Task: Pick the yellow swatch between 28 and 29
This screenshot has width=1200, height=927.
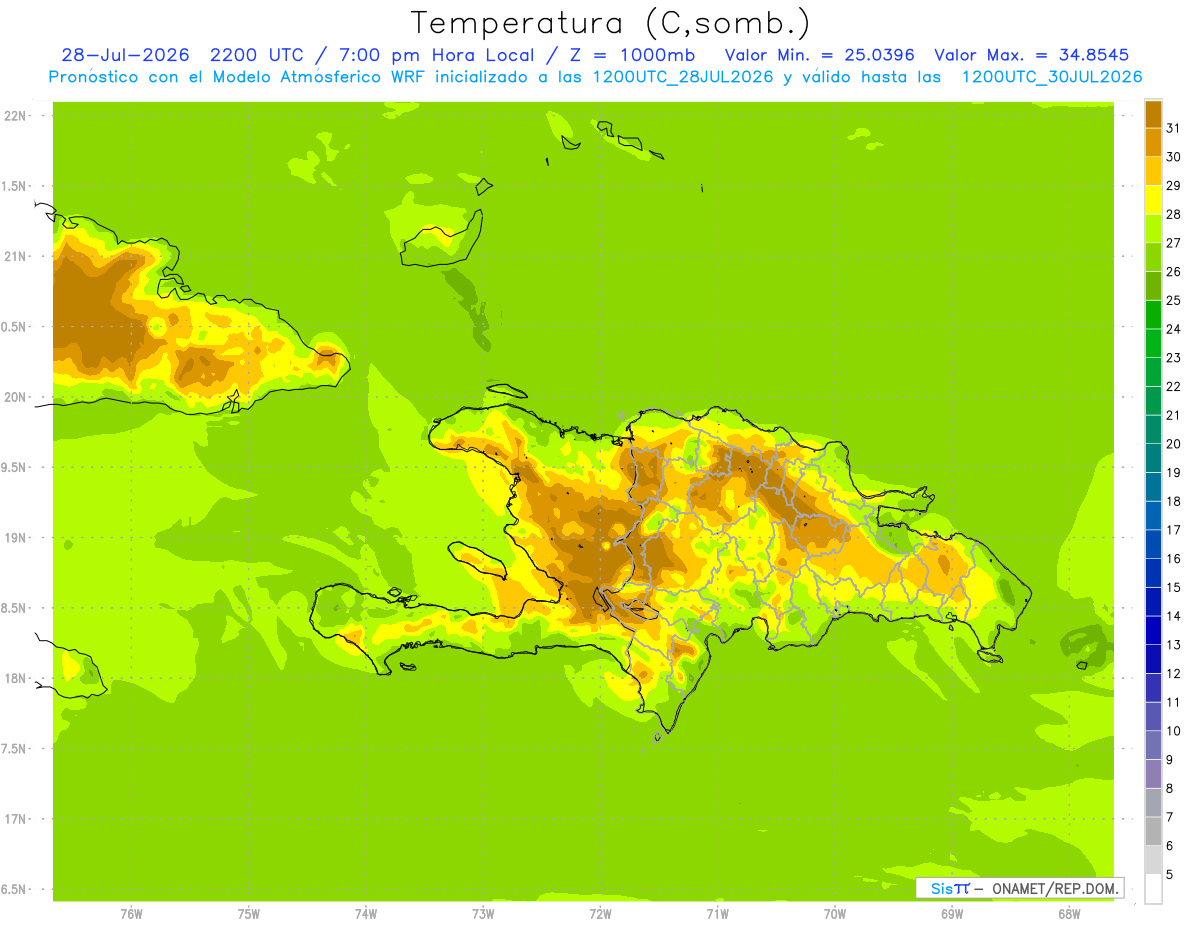Action: (x=1153, y=200)
